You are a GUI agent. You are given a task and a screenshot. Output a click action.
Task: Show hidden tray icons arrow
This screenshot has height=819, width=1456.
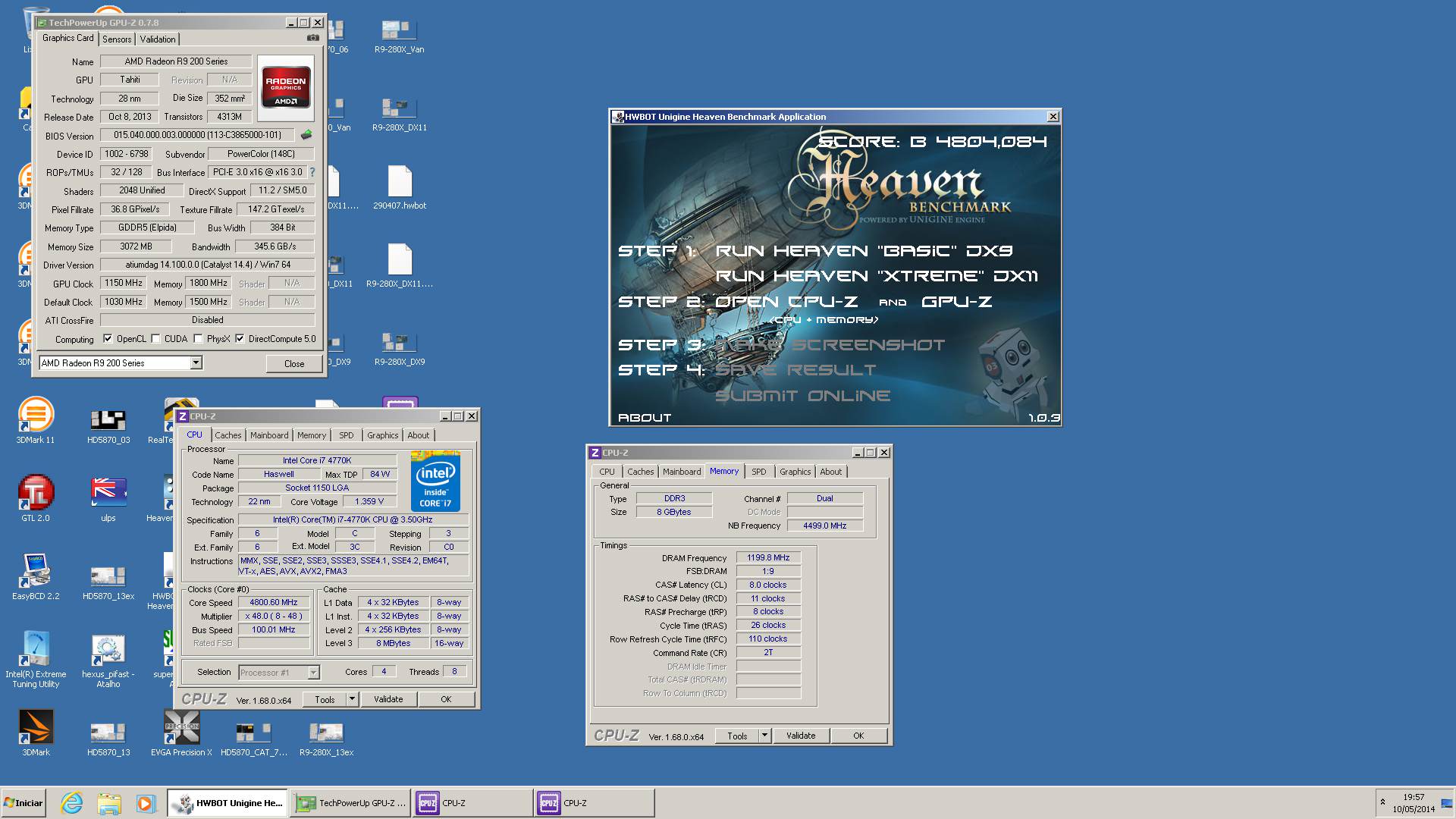1382,802
